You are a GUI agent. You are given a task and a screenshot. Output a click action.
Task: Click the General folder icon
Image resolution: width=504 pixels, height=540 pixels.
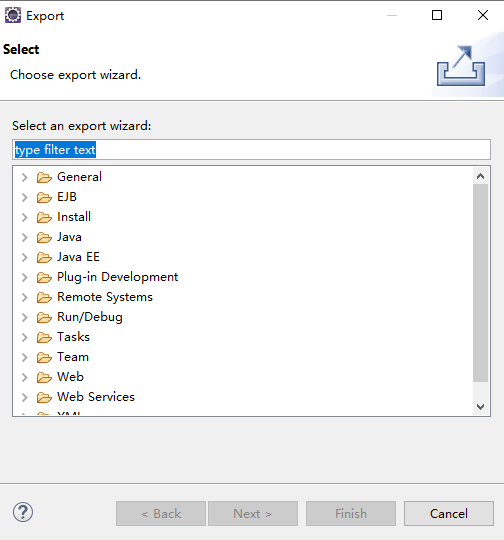click(44, 177)
